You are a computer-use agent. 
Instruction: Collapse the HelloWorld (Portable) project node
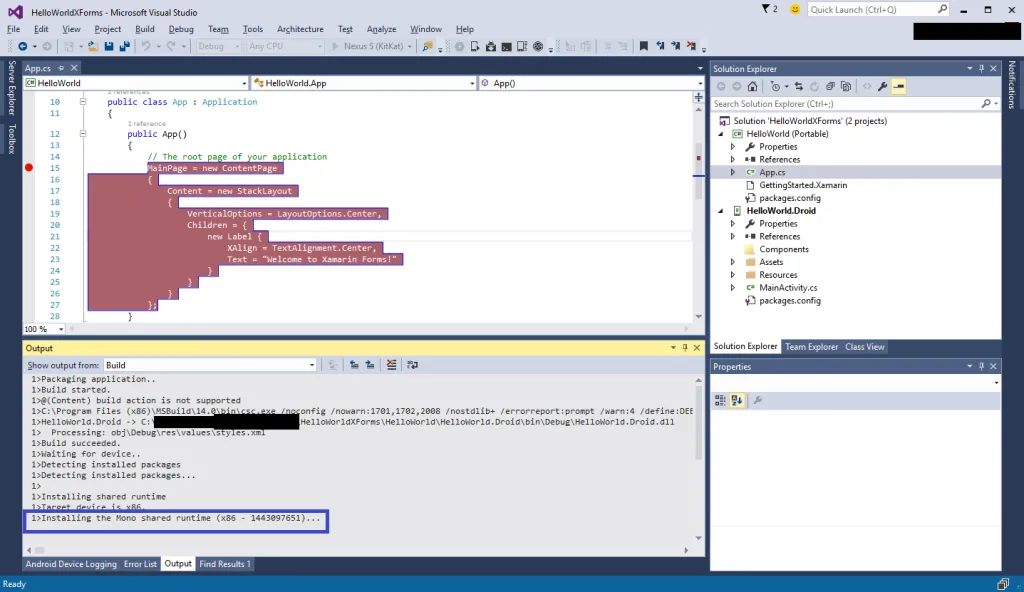[721, 134]
